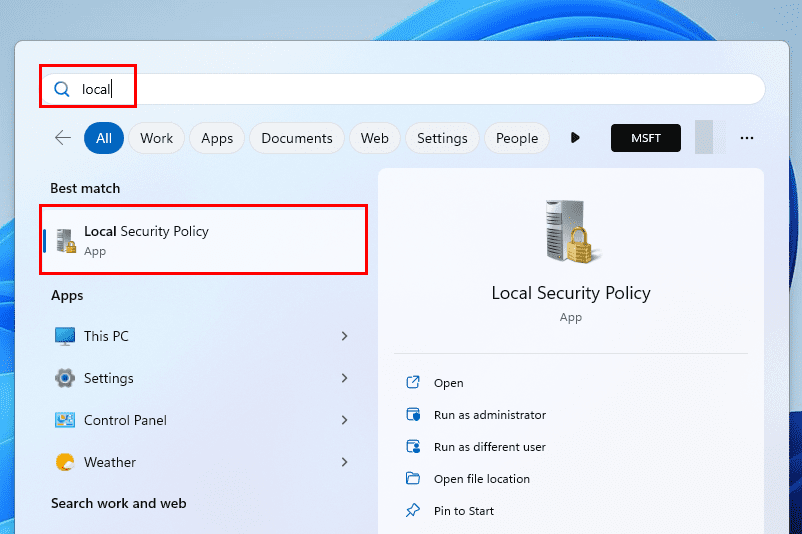This screenshot has height=534, width=802.
Task: Click the Run as different user icon
Action: pos(413,447)
